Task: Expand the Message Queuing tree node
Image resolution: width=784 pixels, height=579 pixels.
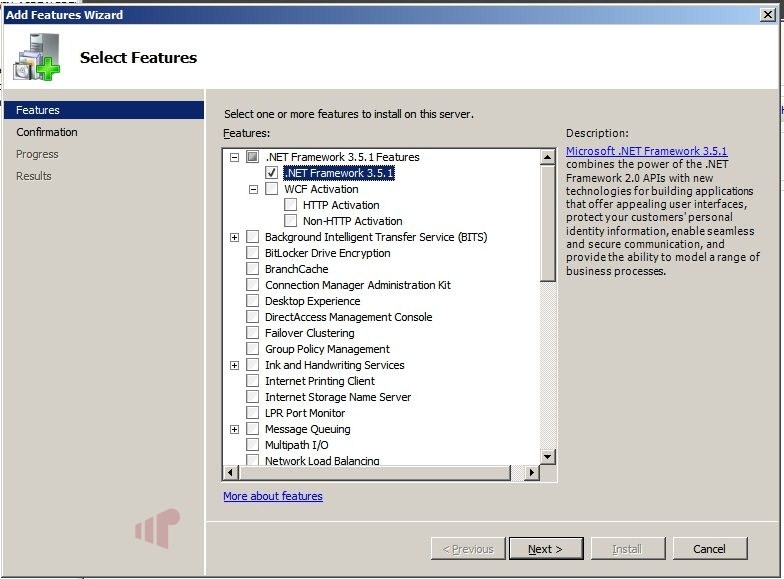Action: [x=234, y=430]
